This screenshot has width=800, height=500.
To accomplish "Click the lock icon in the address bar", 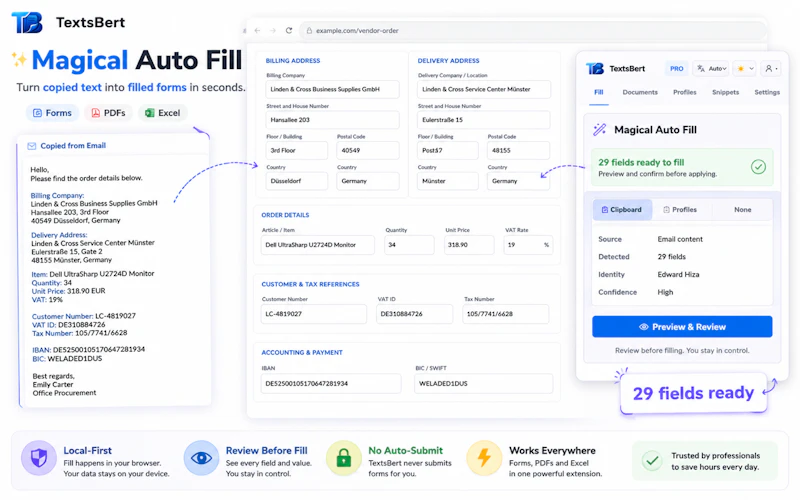I will click(x=309, y=31).
